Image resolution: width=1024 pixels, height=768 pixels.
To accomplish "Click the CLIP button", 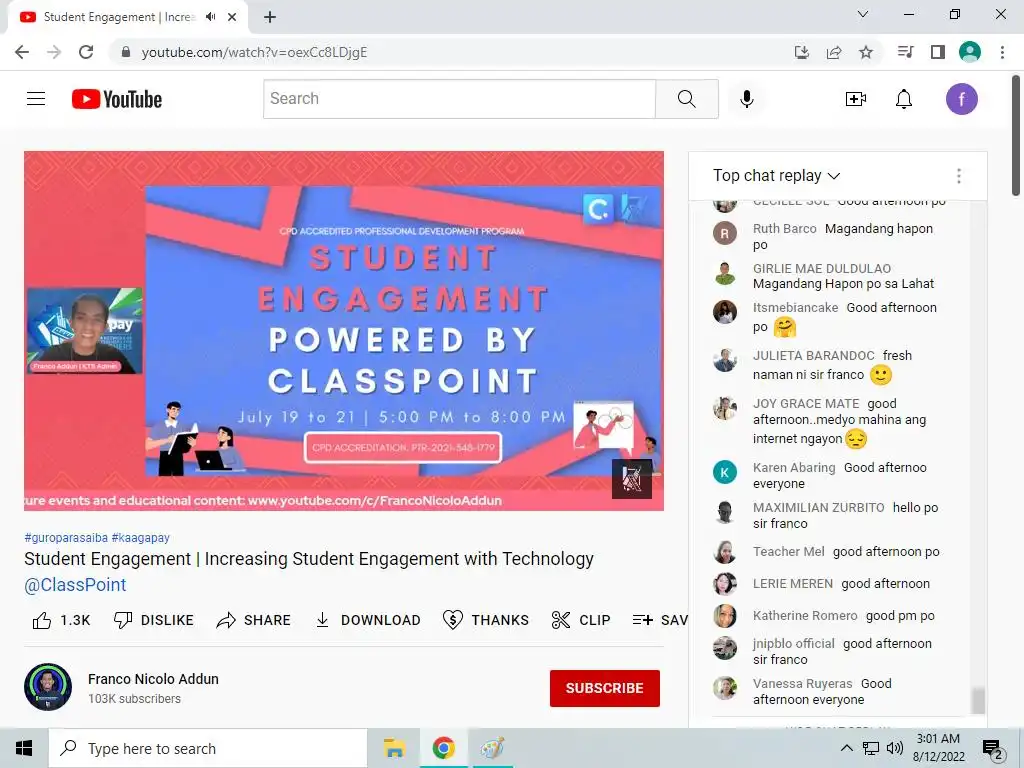I will [x=581, y=620].
